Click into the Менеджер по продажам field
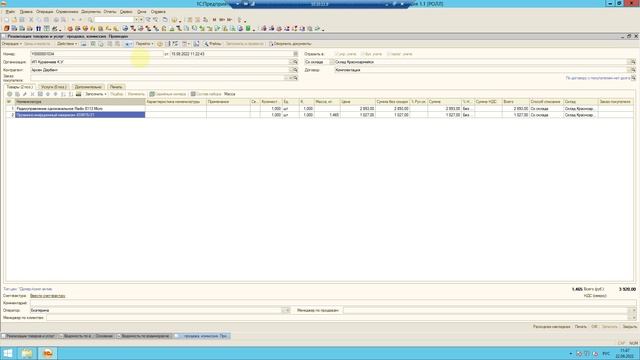640x360 pixels. click(486, 311)
